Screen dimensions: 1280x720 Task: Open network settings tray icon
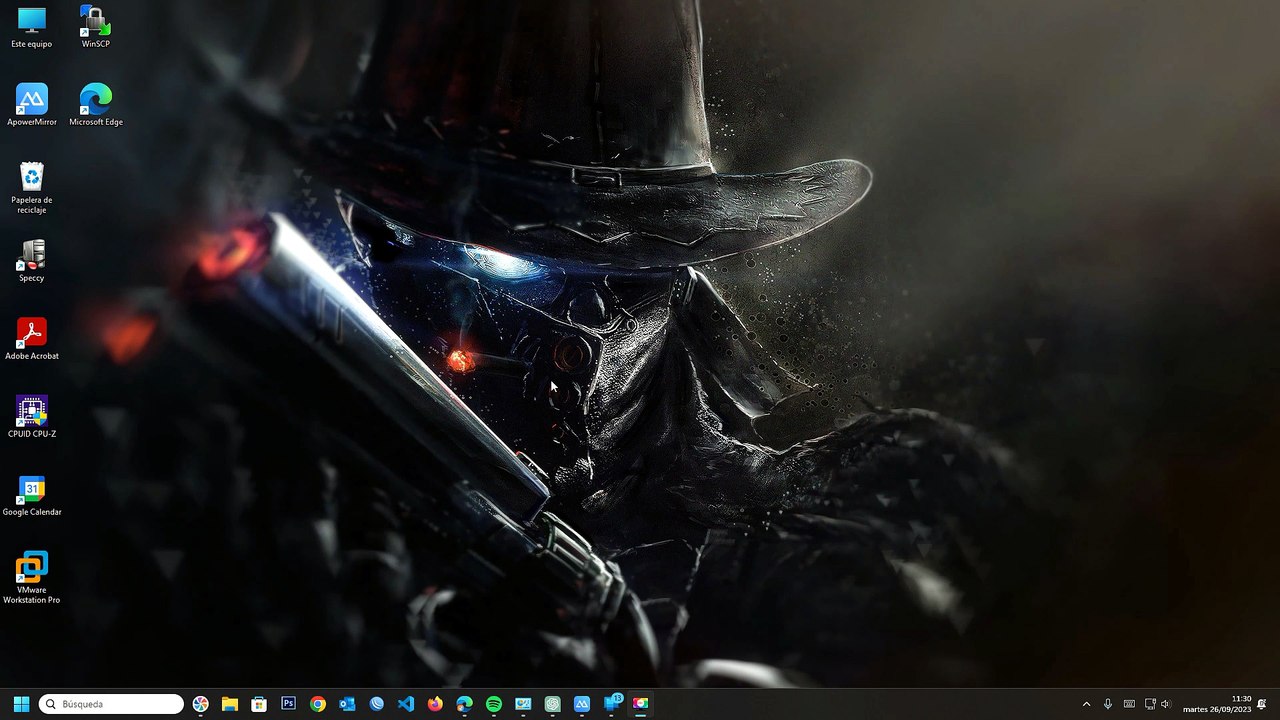click(1151, 704)
